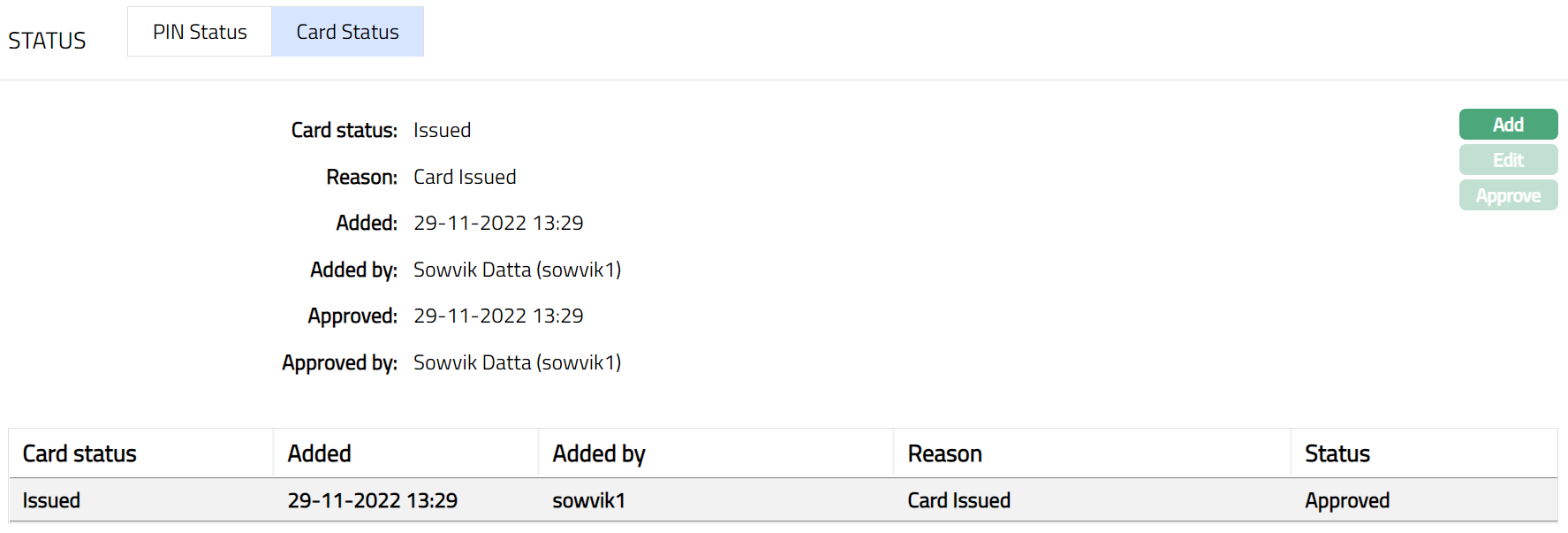Click the Approved status cell
The image size is (1568, 533).
click(1346, 500)
